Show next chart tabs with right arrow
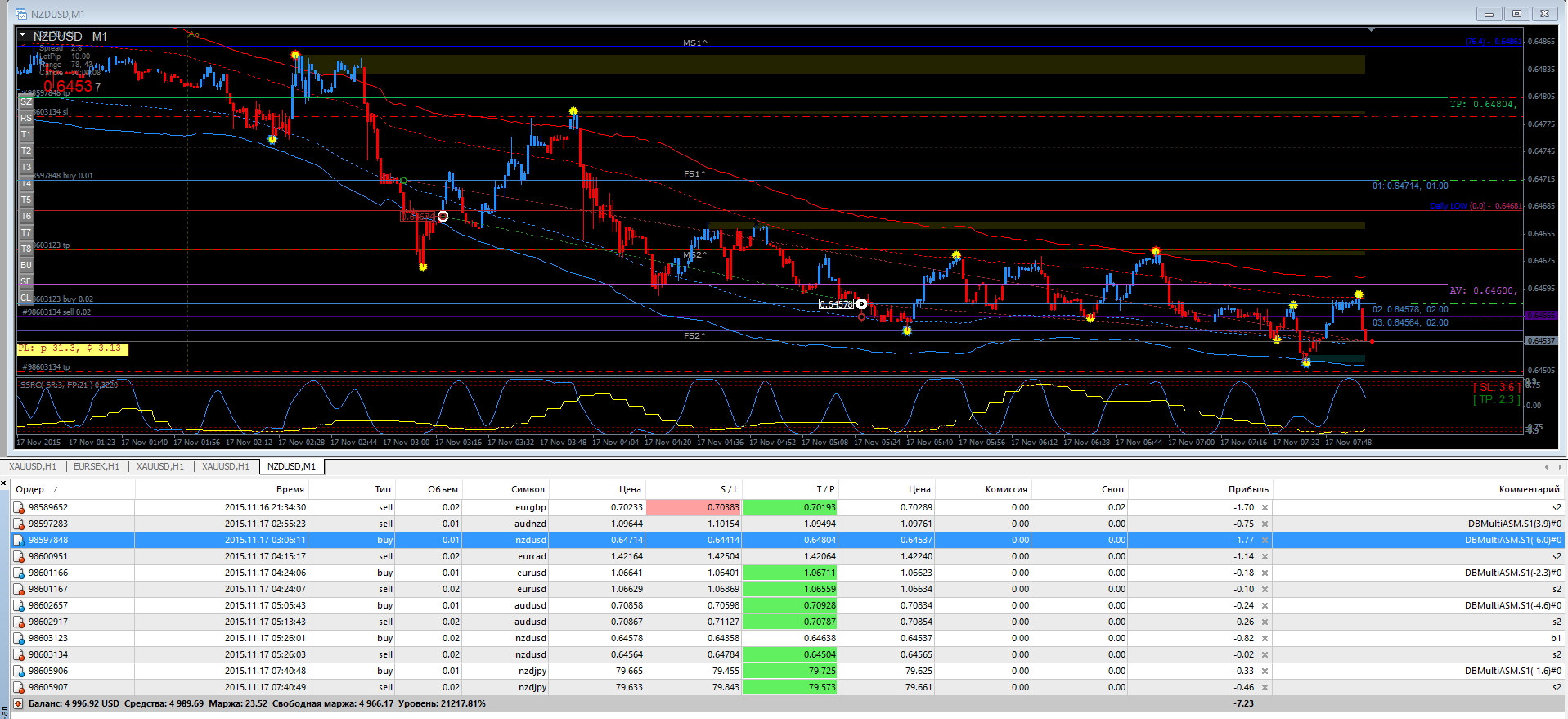Screen dimensions: 1568x719 (x=1558, y=467)
